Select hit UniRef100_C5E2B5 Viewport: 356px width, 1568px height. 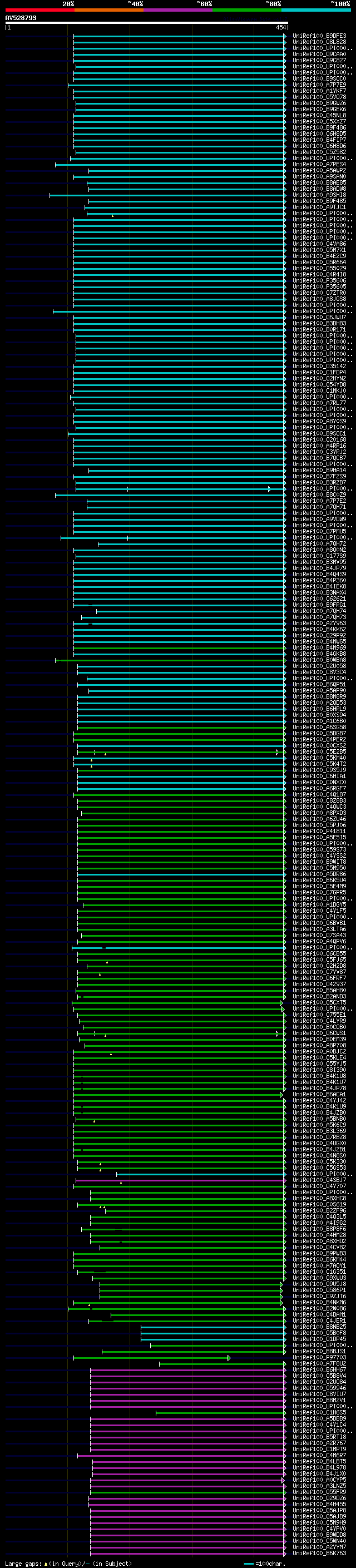pos(319,752)
